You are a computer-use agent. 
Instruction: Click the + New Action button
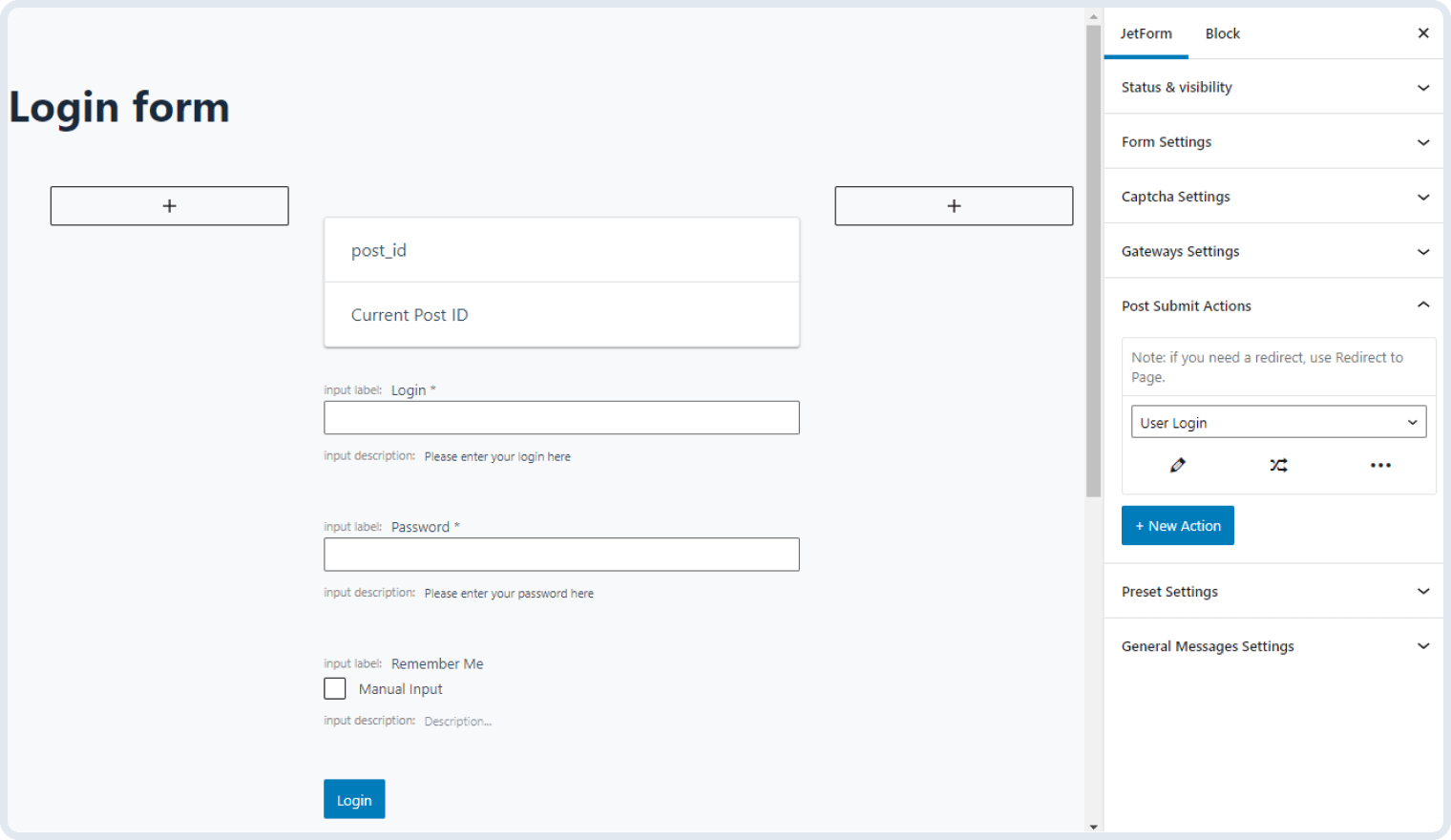tap(1177, 525)
